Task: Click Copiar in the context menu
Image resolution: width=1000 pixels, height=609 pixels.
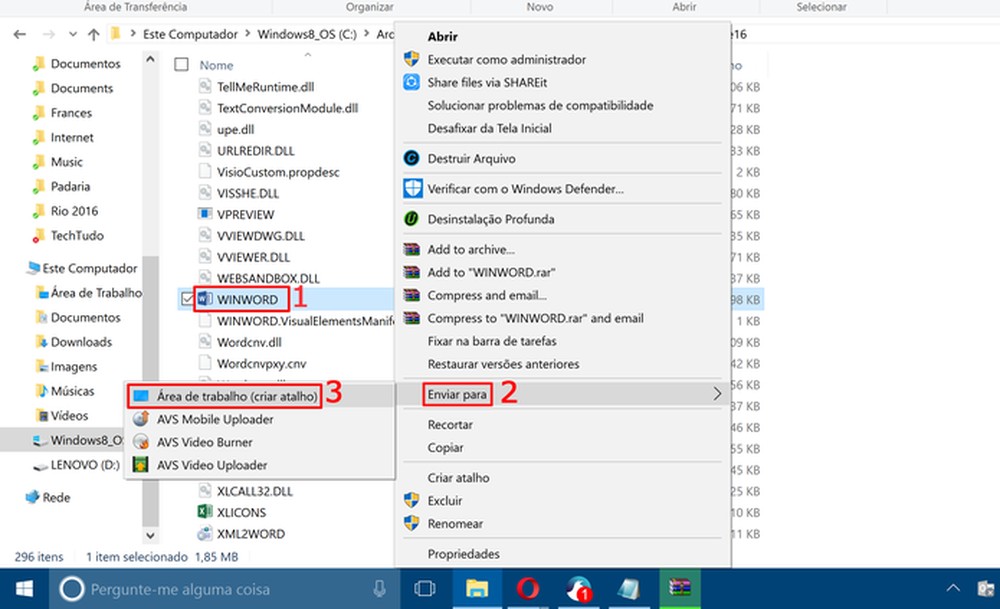Action: [445, 448]
